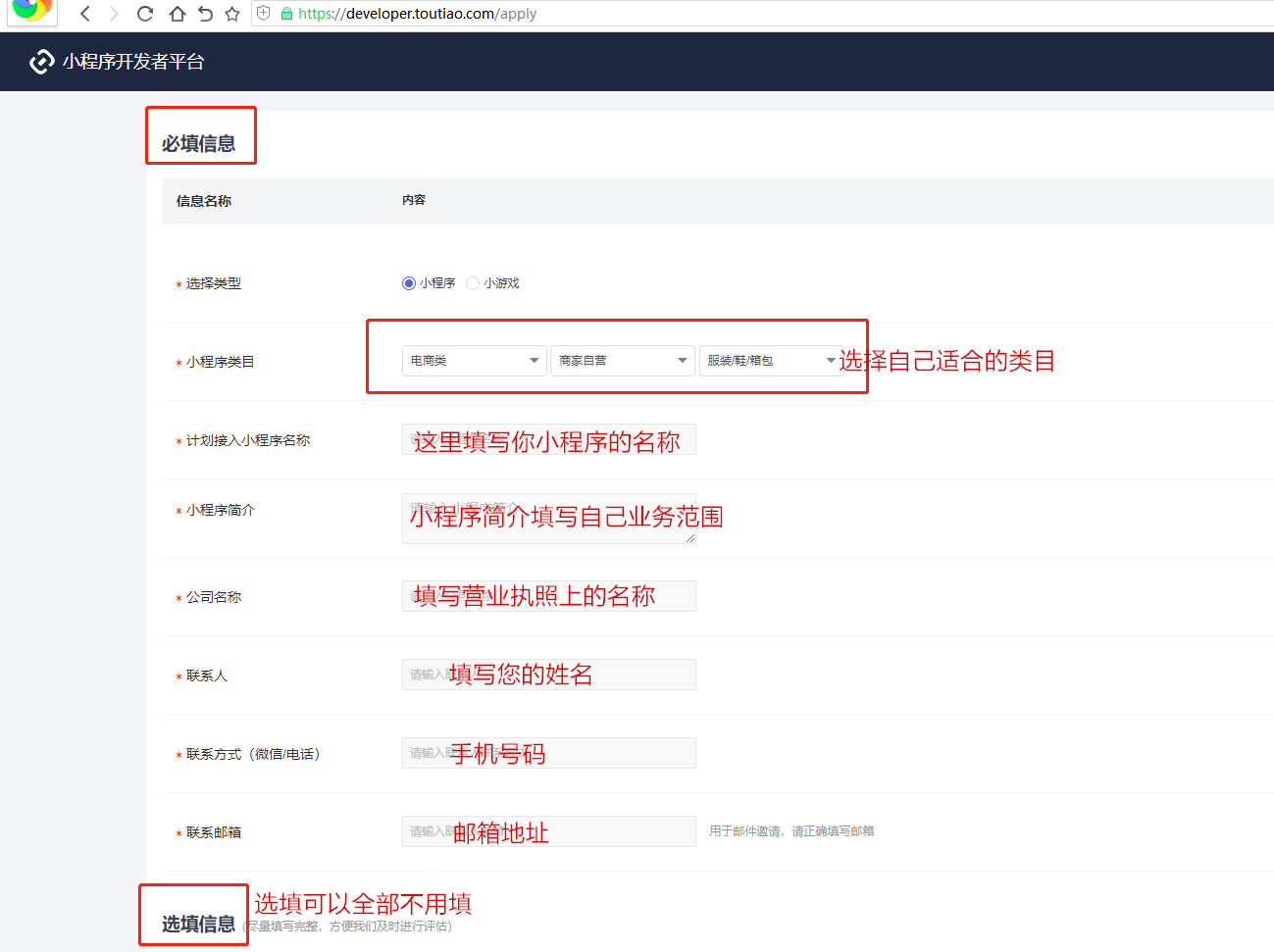Viewport: 1274px width, 952px height.
Task: Click the hint 用于邮件邀请，请正确填写邮箱
Action: point(791,831)
